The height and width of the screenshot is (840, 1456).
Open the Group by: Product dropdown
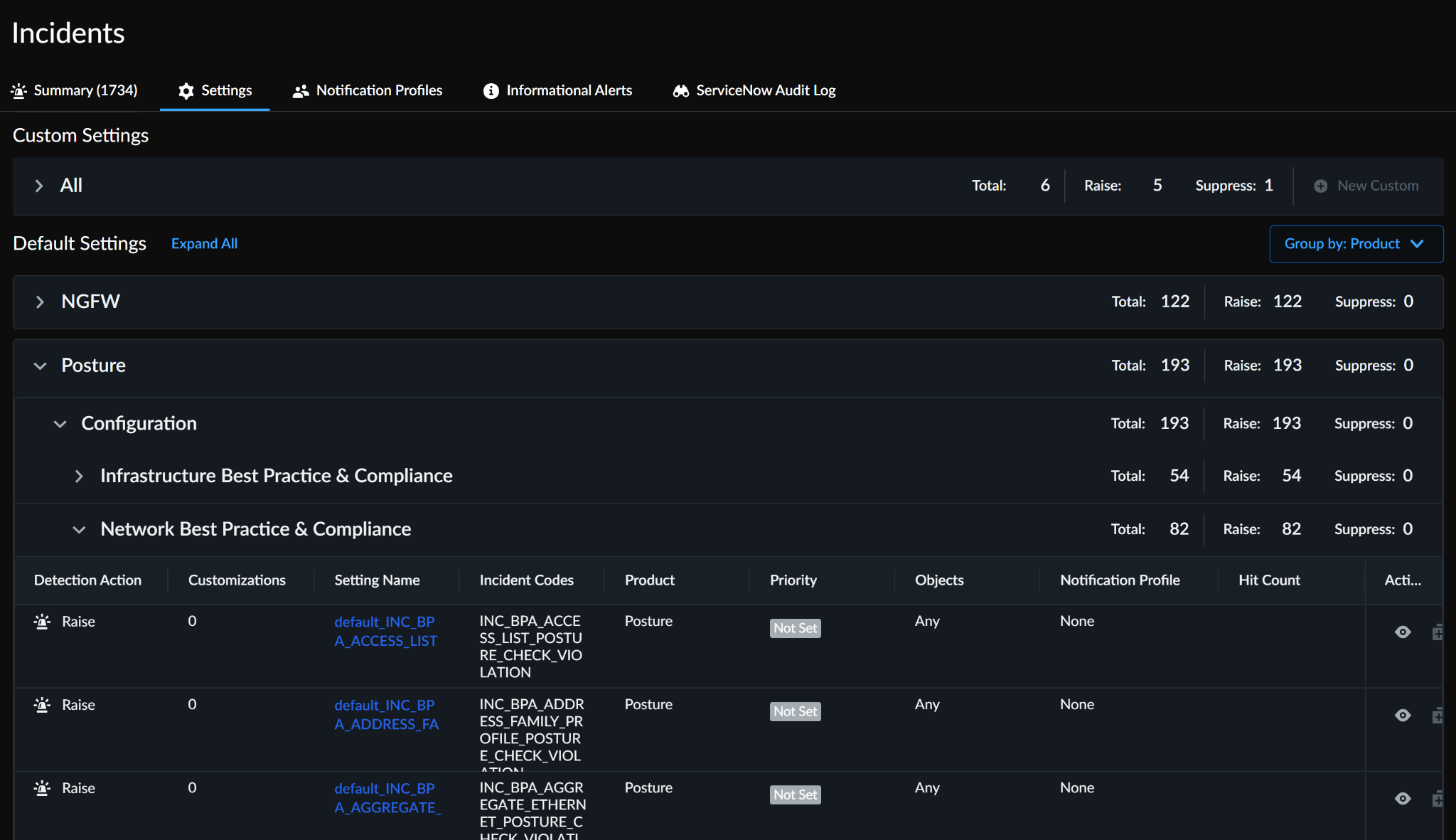click(x=1356, y=244)
